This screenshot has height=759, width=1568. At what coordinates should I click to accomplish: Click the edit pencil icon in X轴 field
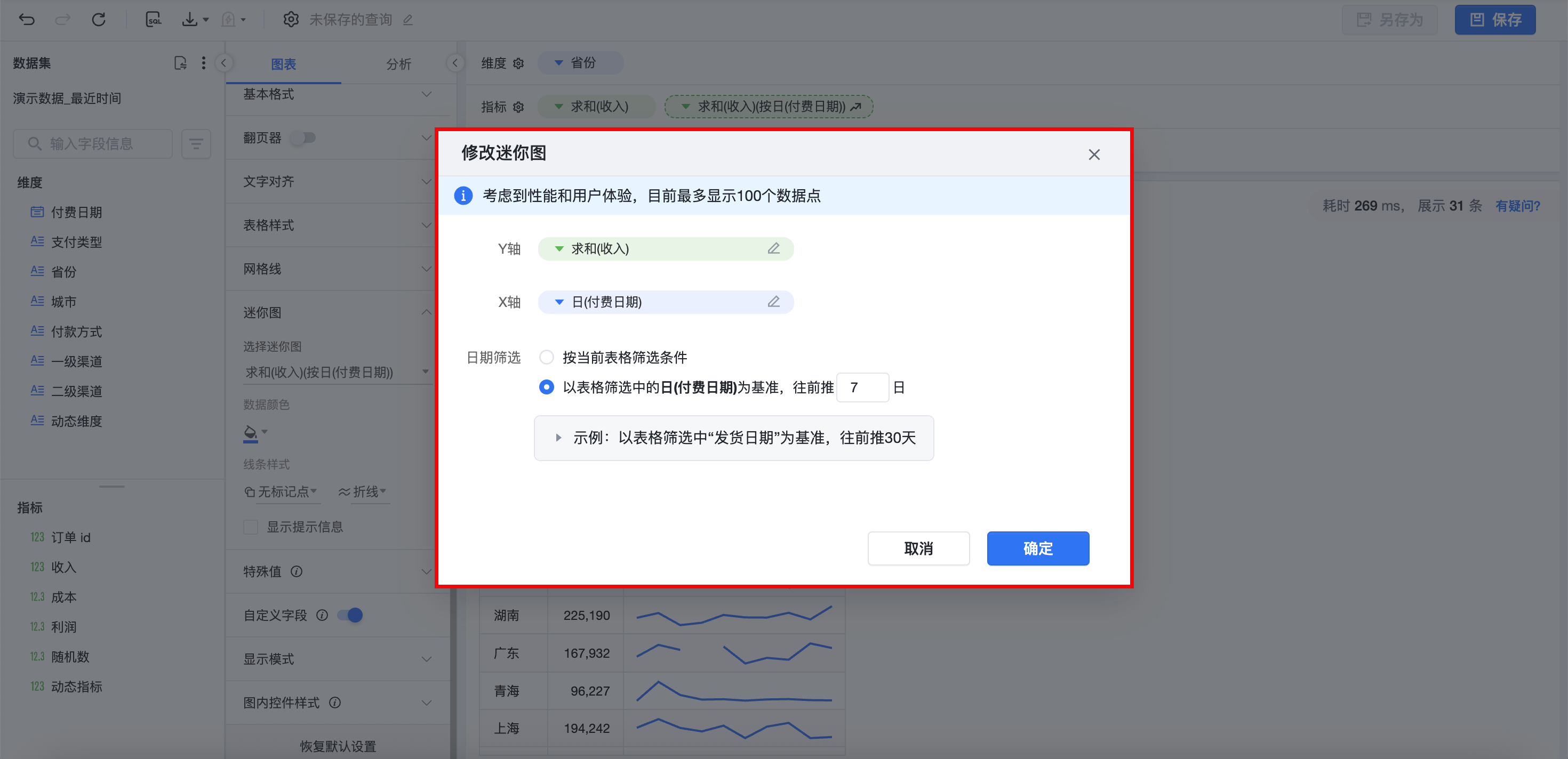773,302
